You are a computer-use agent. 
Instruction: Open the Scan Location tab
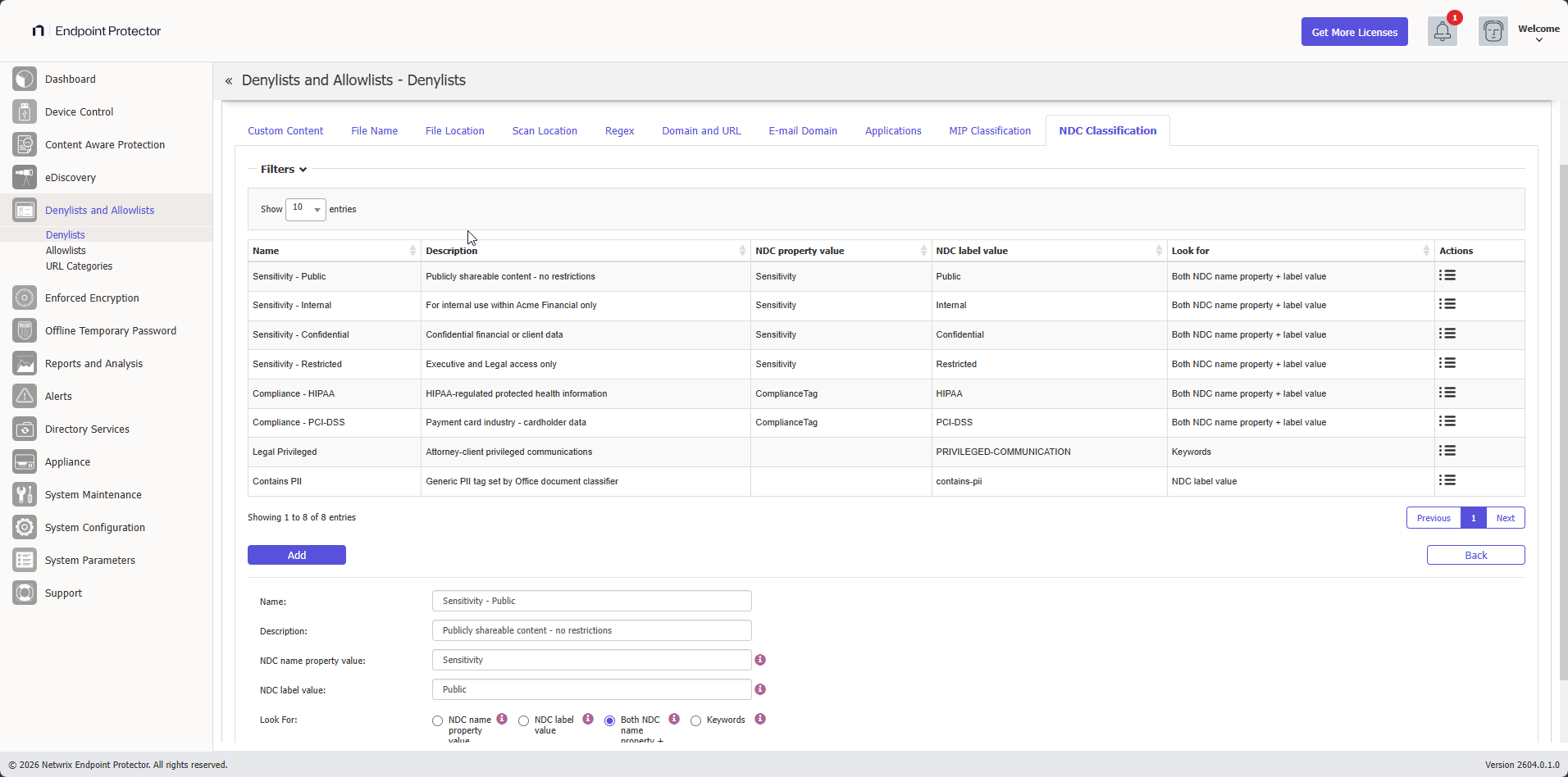tap(545, 131)
